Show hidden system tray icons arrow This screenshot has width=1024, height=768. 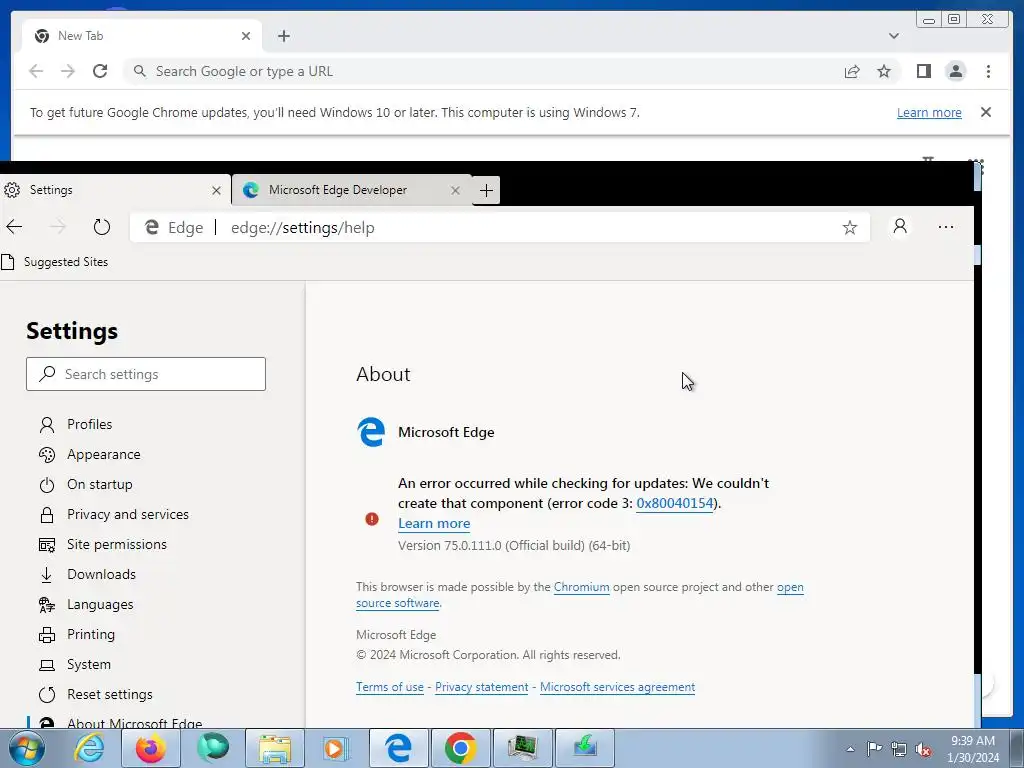[850, 749]
